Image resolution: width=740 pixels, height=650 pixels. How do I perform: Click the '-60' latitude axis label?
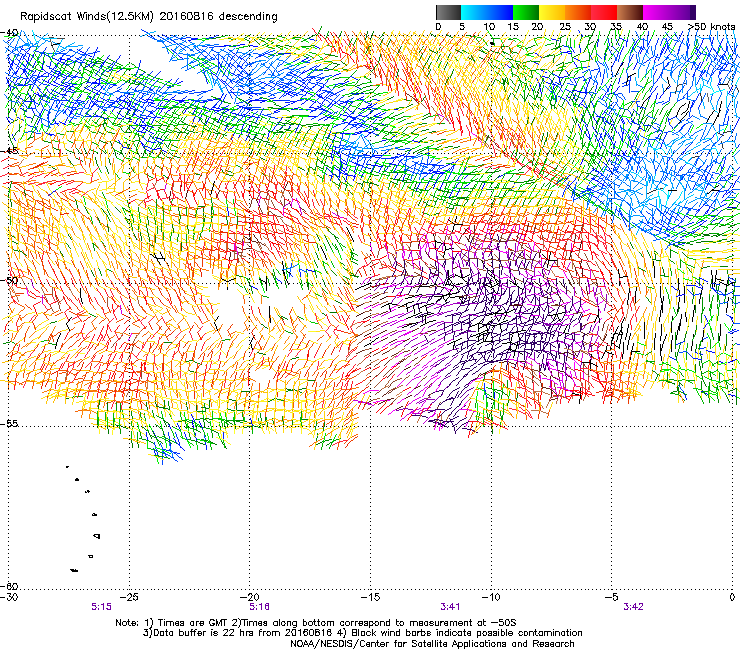pyautogui.click(x=10, y=586)
